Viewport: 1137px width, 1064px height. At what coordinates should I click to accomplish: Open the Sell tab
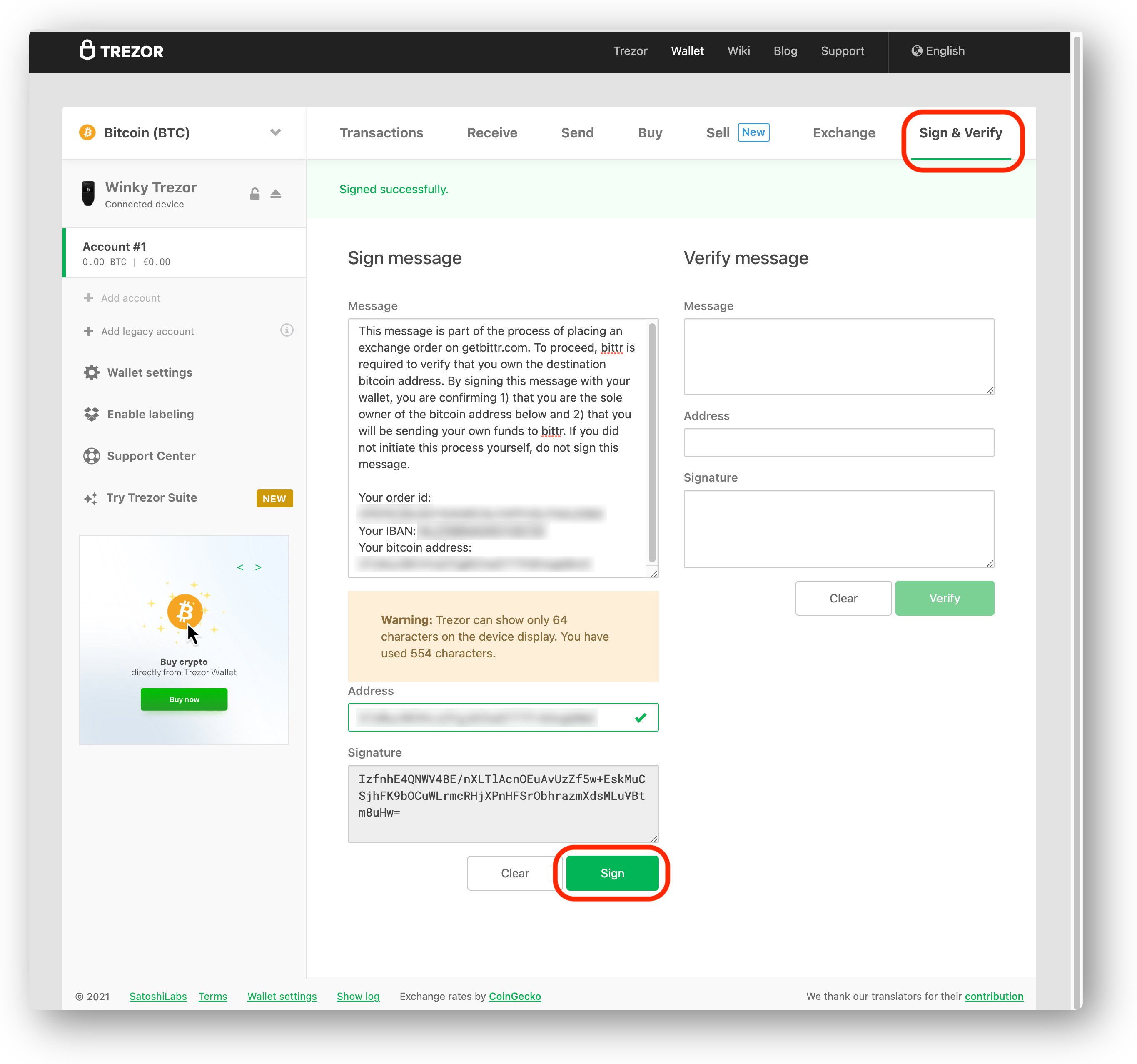(x=718, y=133)
